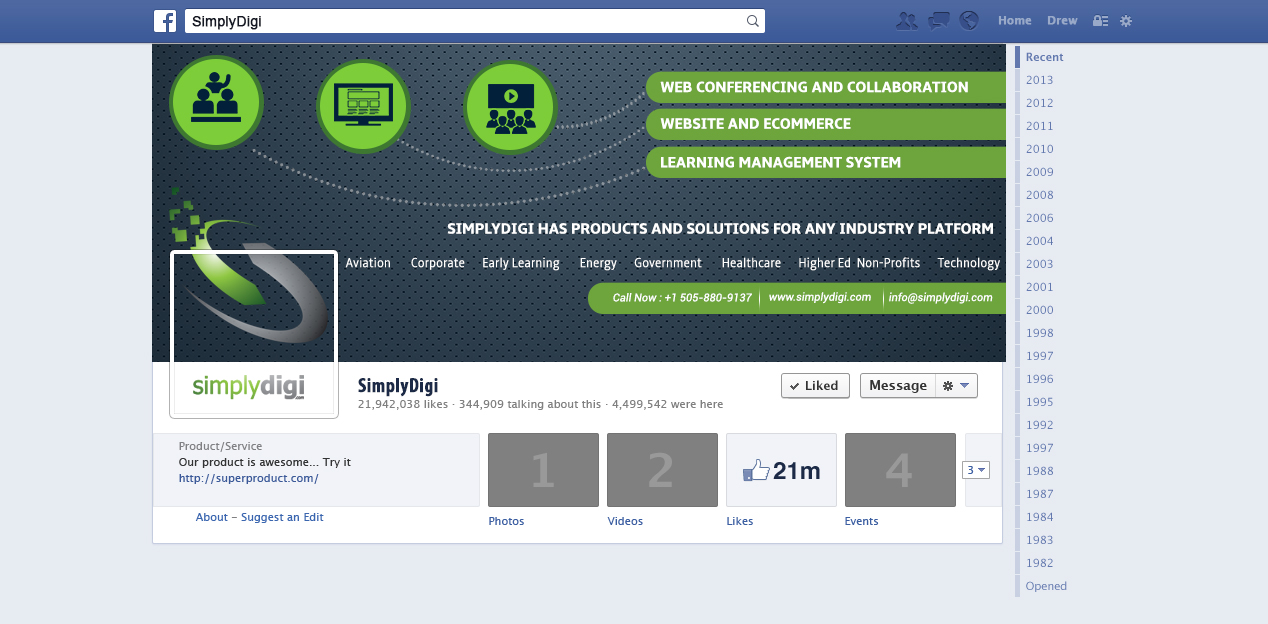Go to Home in top bar
Viewport: 1268px width, 624px height.
click(x=1014, y=21)
